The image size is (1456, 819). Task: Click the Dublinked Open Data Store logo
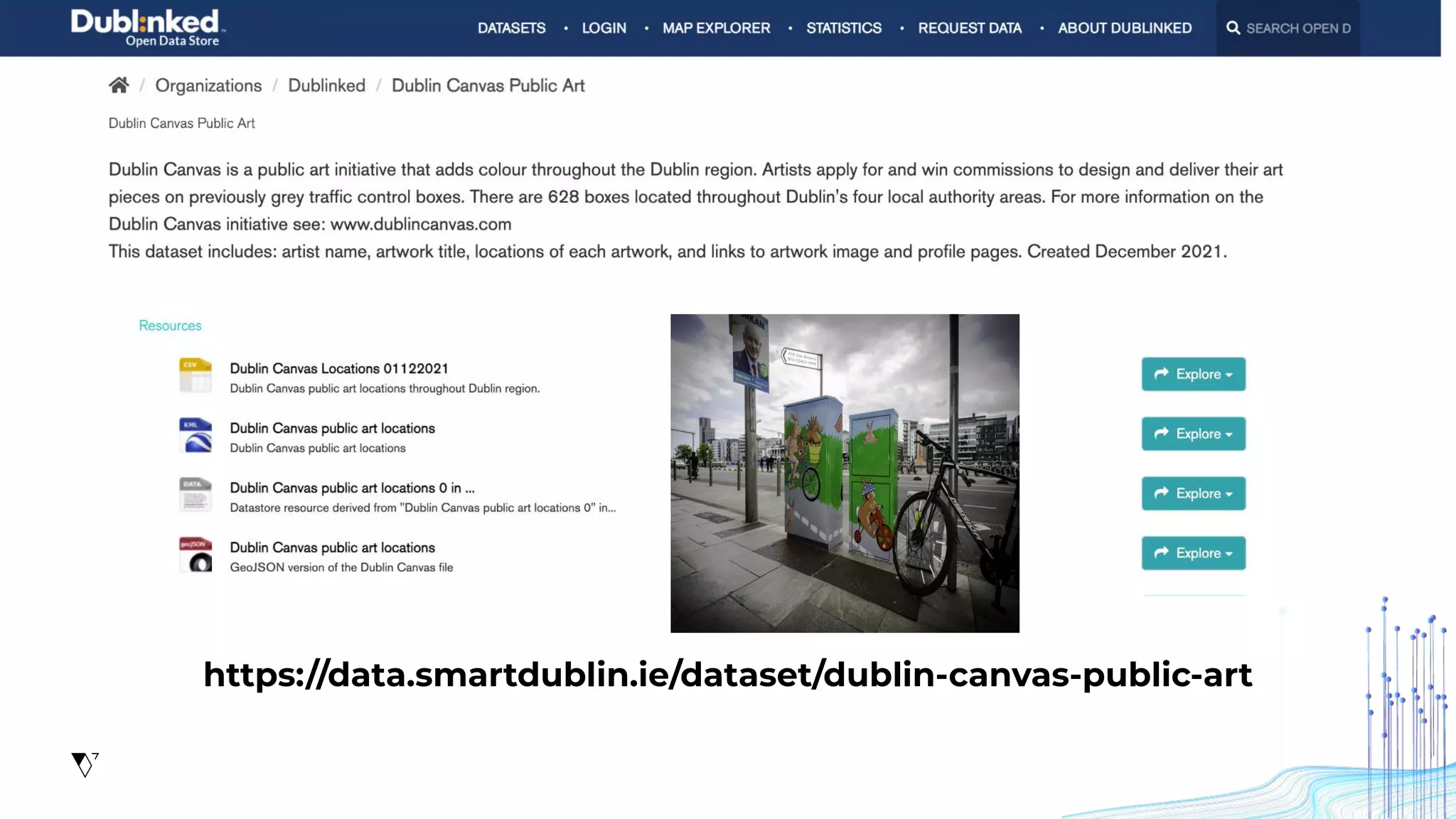click(x=148, y=28)
